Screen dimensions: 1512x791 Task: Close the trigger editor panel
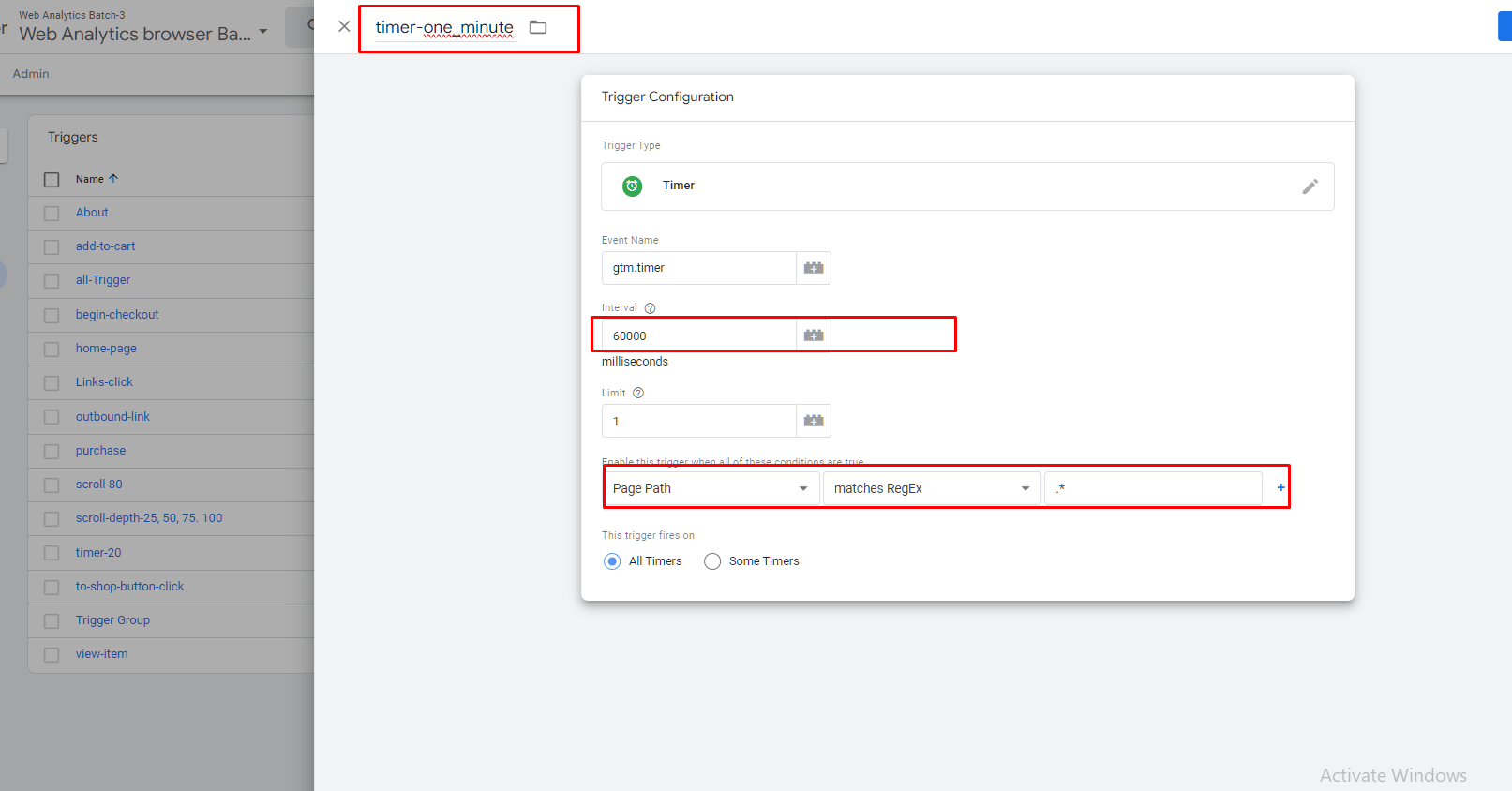344,26
